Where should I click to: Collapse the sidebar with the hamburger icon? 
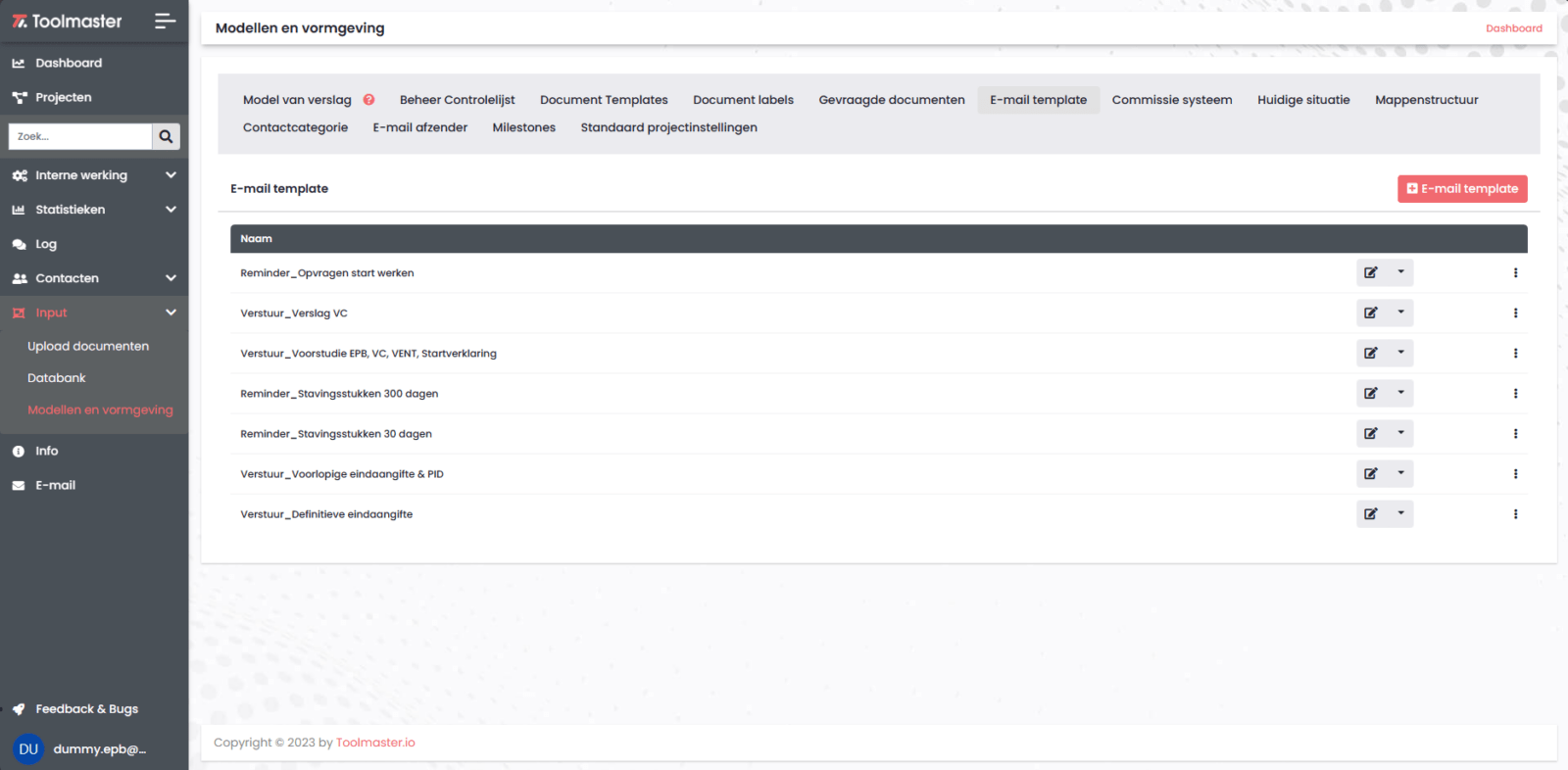(x=166, y=21)
